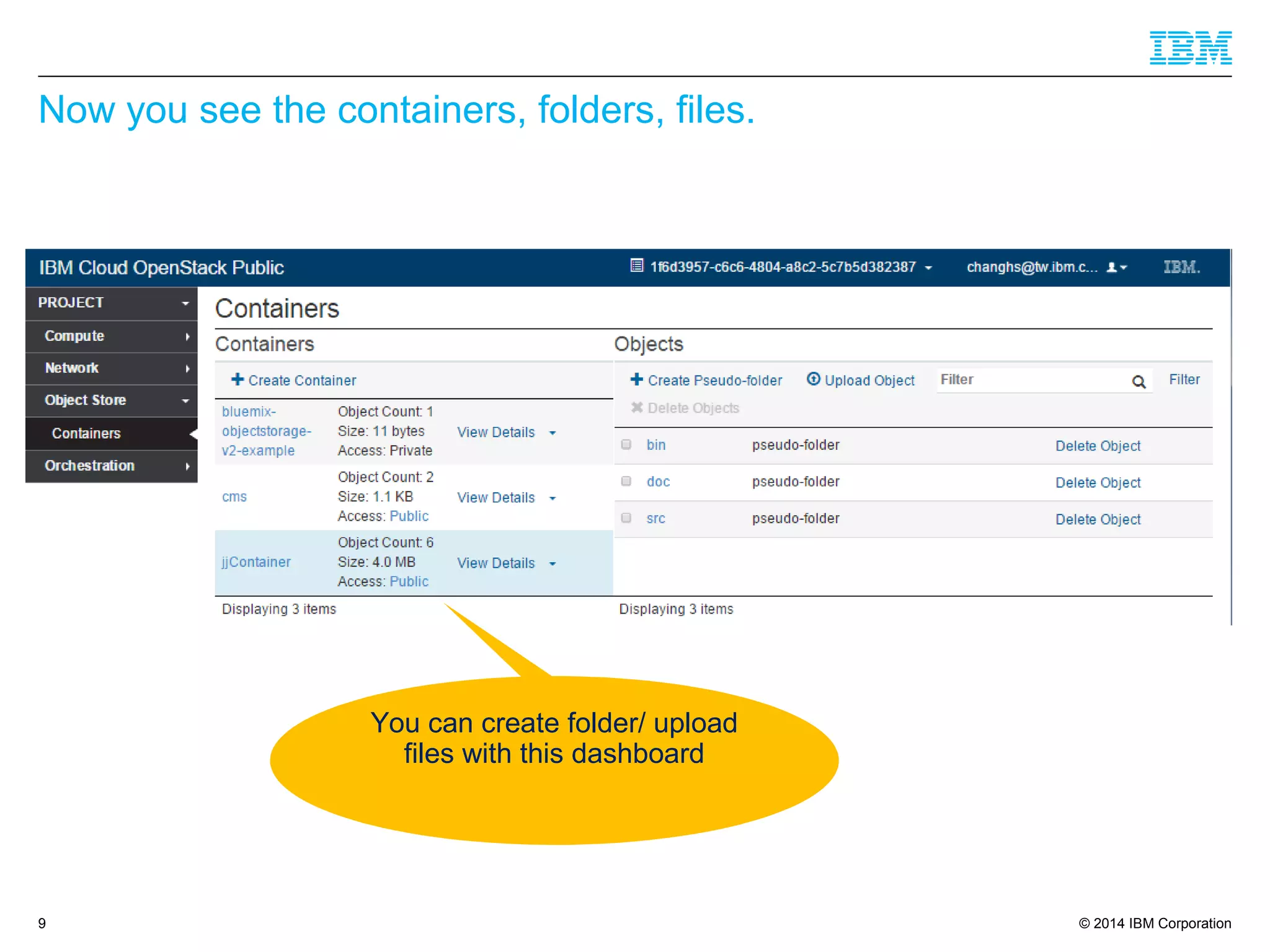Viewport: 1270px width, 952px height.
Task: Click the Delete Objects X icon
Action: [x=637, y=407]
